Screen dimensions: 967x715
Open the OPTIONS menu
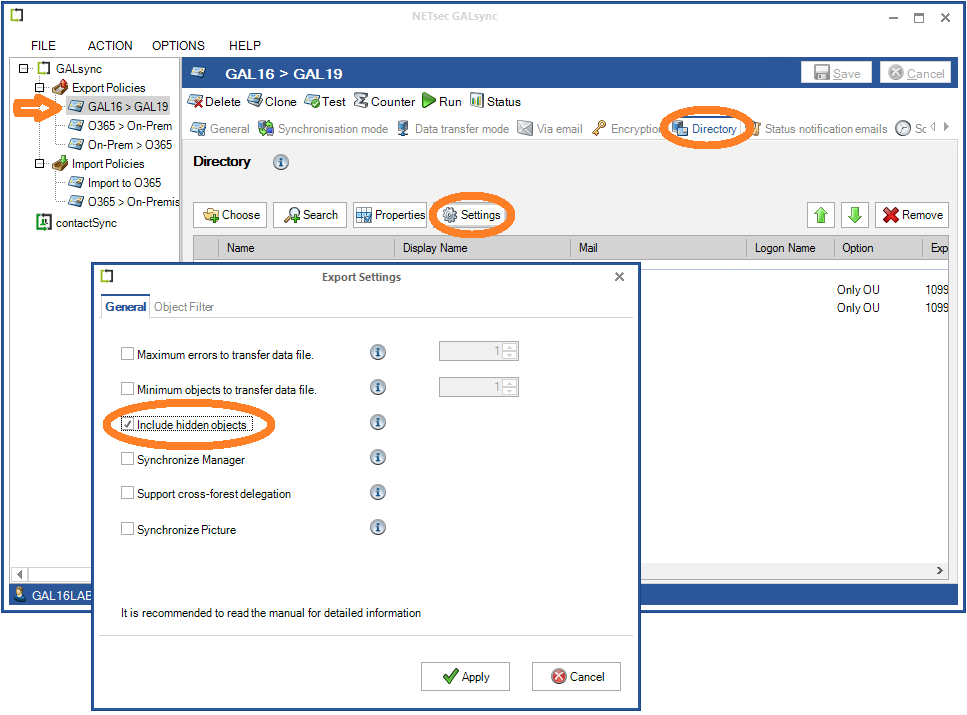click(178, 46)
